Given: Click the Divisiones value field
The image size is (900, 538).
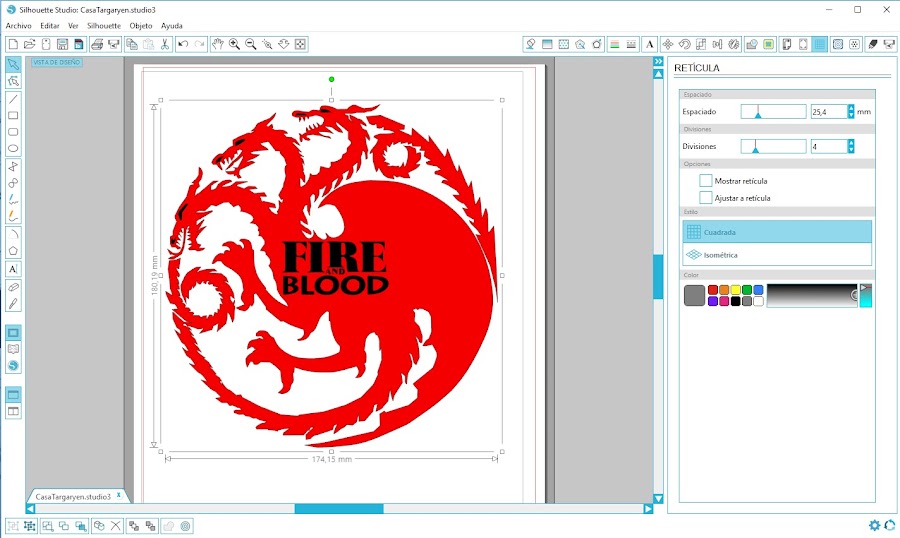Looking at the screenshot, I should (829, 146).
